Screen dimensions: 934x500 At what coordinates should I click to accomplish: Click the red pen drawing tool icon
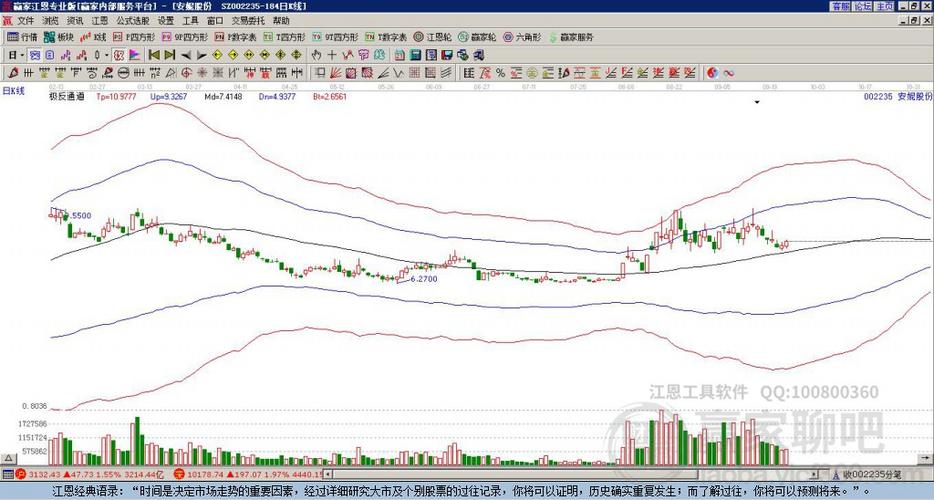12,73
